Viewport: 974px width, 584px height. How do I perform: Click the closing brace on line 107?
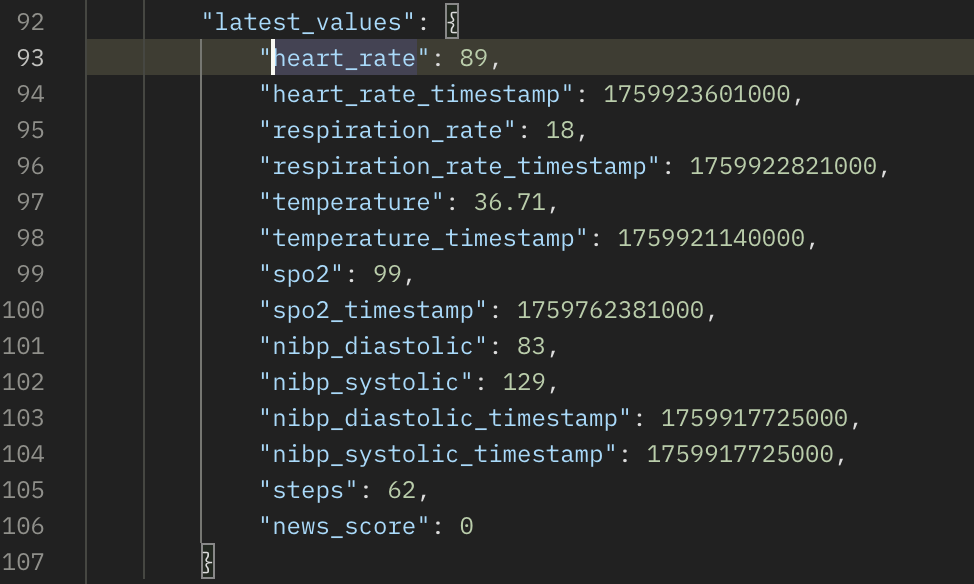[x=208, y=561]
